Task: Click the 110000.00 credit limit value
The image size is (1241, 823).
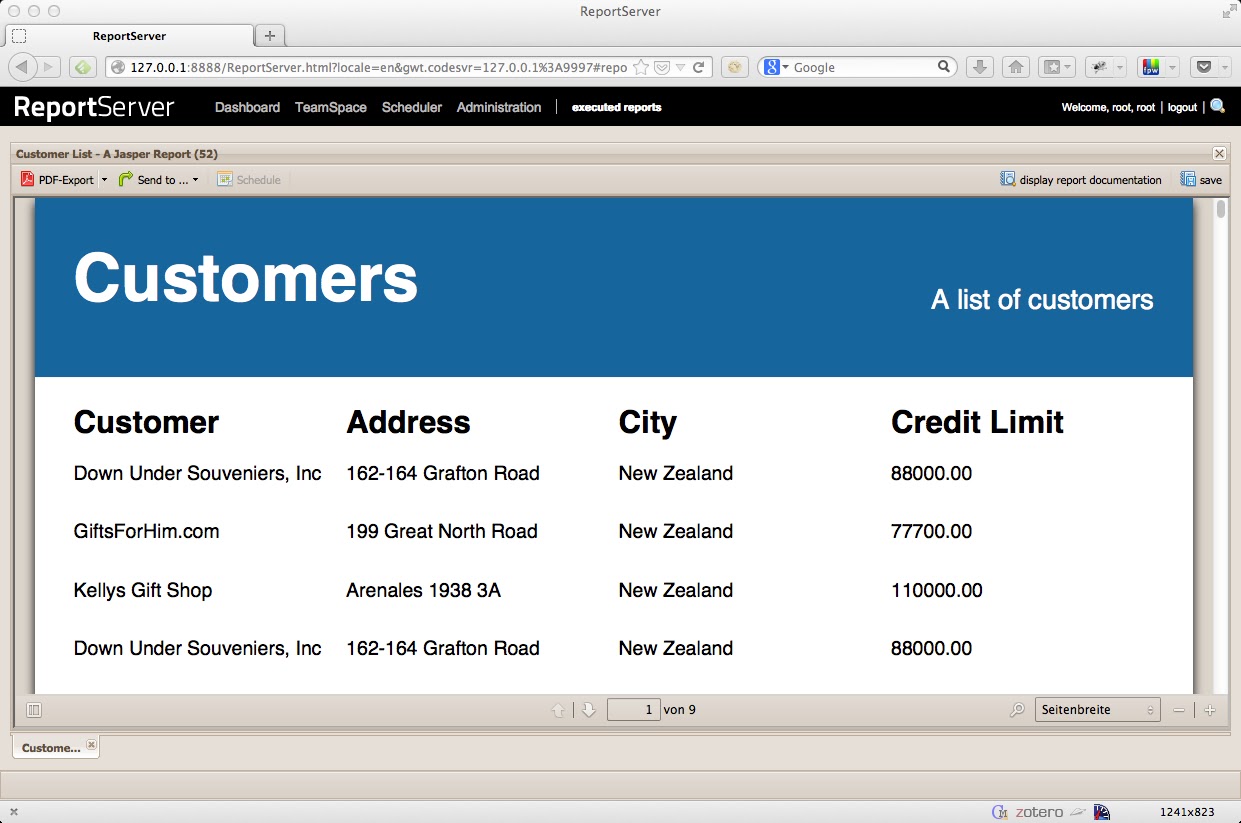Action: point(936,590)
